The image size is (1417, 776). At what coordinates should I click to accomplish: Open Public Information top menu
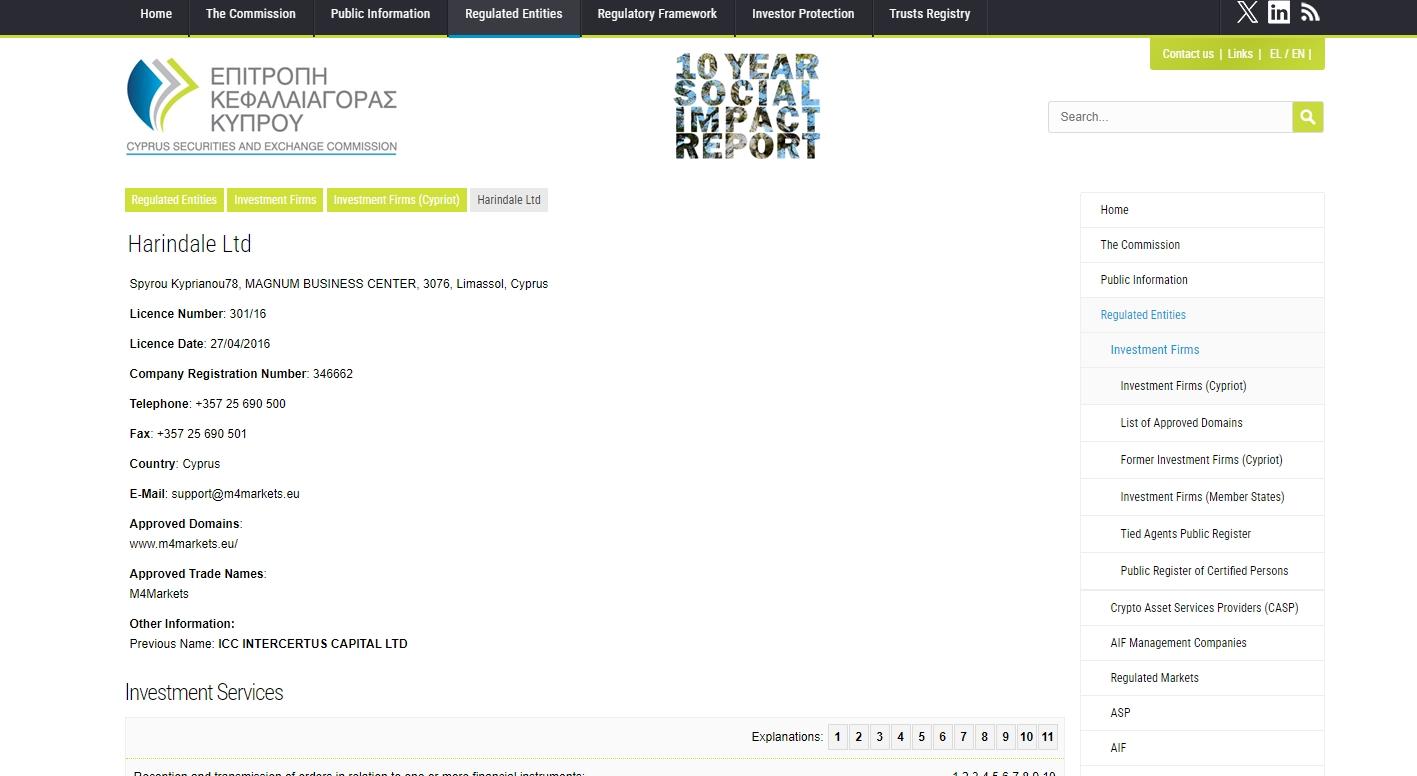point(380,14)
